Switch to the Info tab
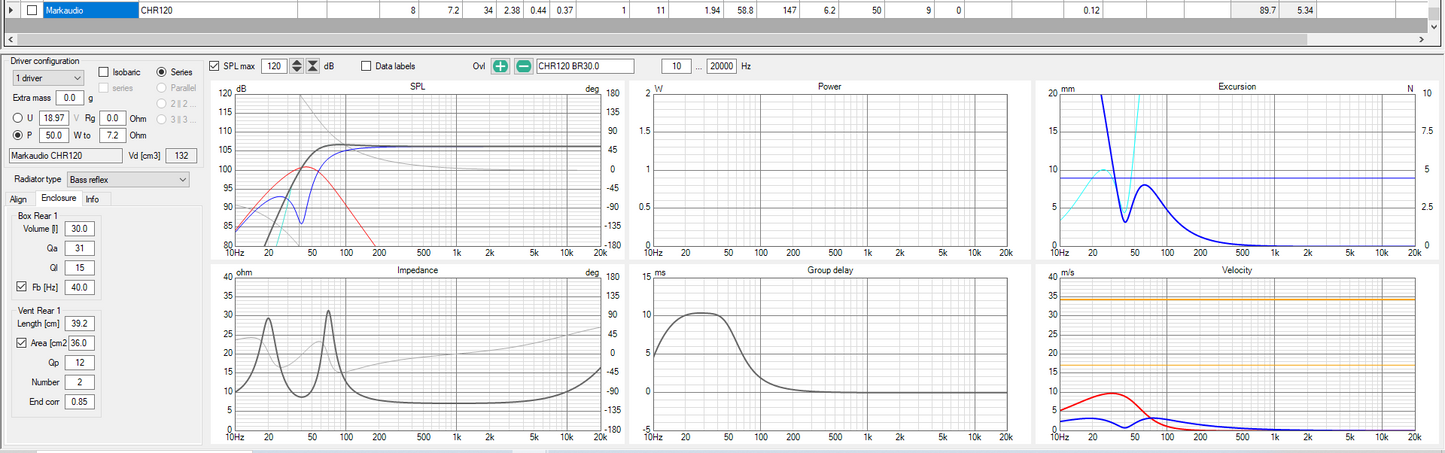1445x453 pixels. (92, 199)
